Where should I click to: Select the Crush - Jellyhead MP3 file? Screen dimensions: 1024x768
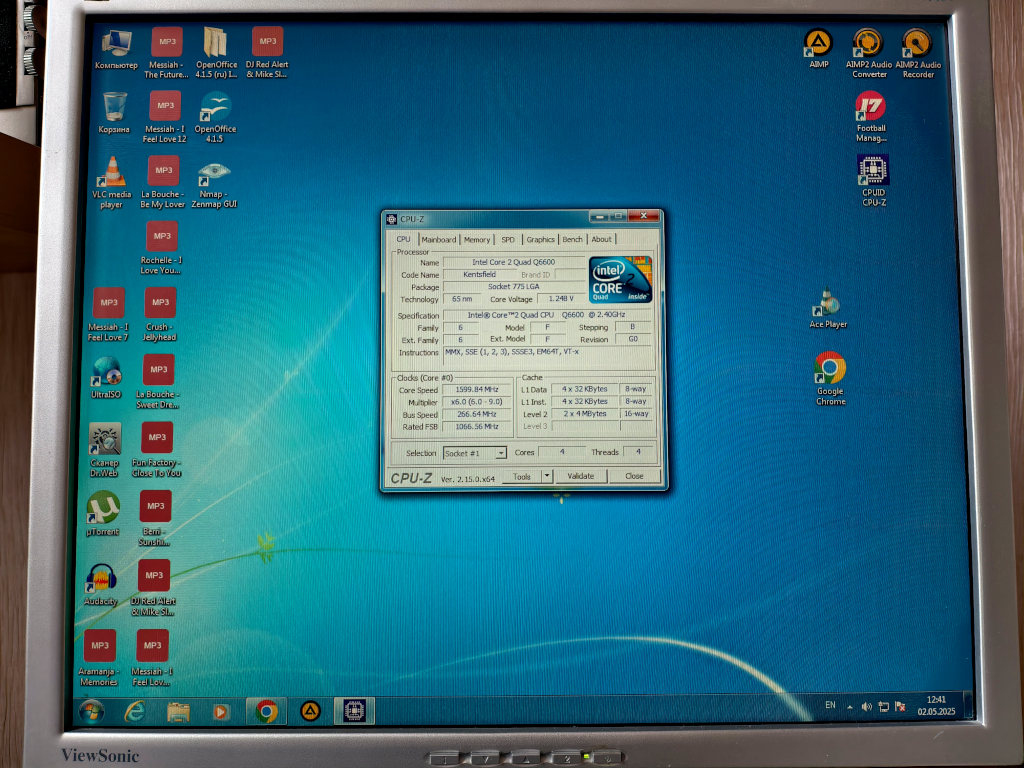[x=160, y=315]
